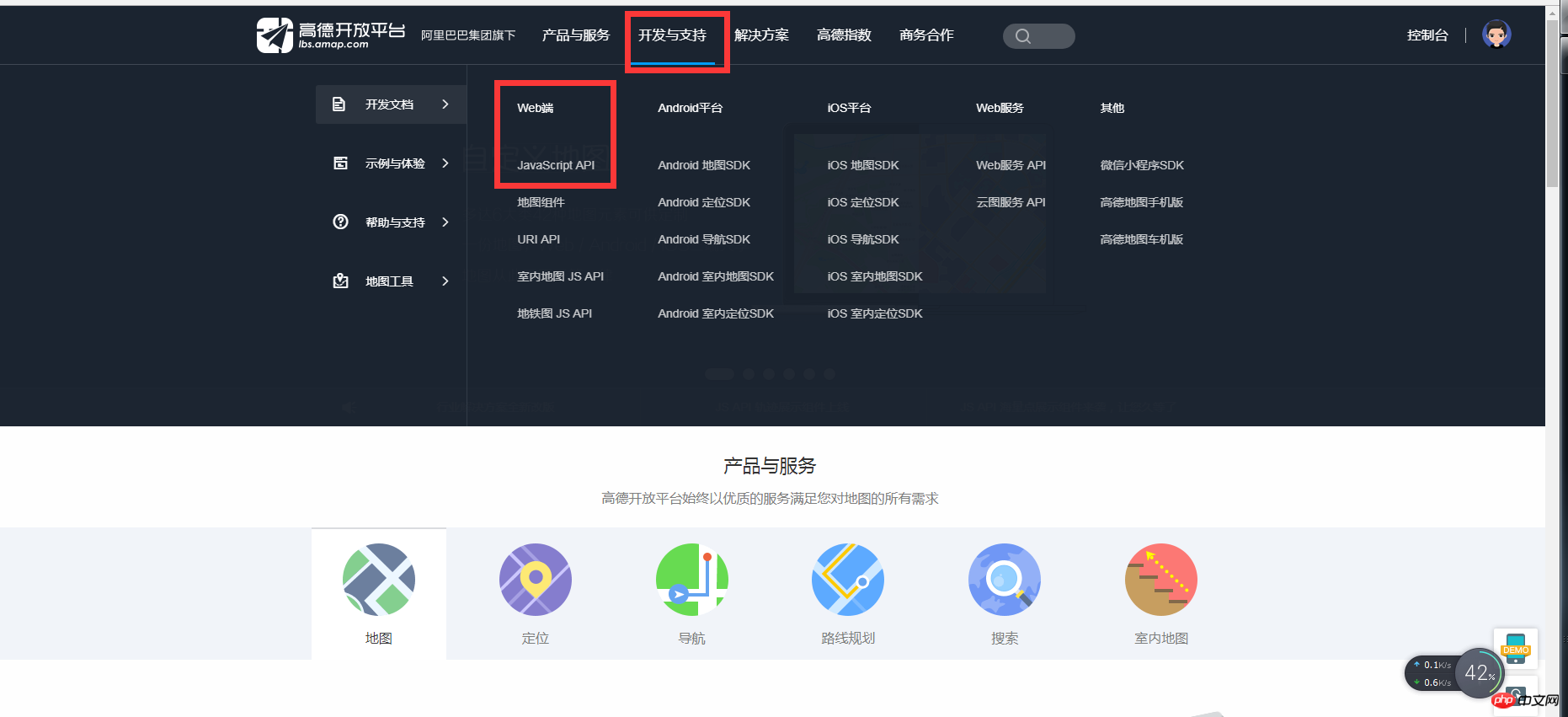Click the DEMO phone floating icon
1568x717 pixels.
pyautogui.click(x=1516, y=649)
